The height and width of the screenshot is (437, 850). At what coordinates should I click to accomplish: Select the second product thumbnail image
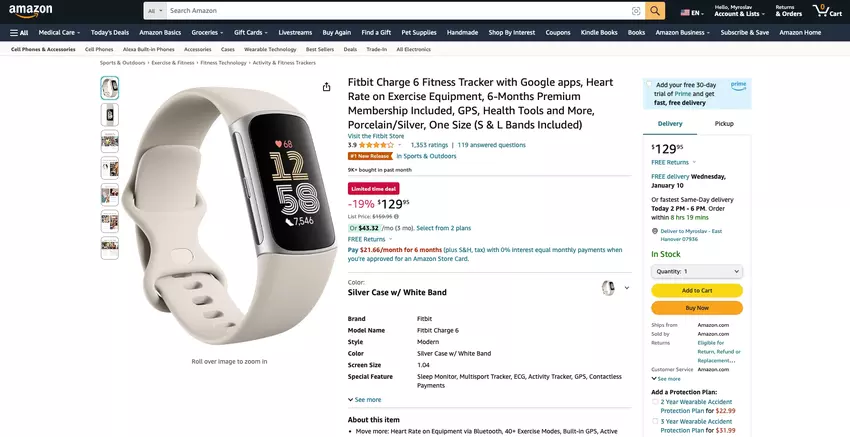pos(110,115)
